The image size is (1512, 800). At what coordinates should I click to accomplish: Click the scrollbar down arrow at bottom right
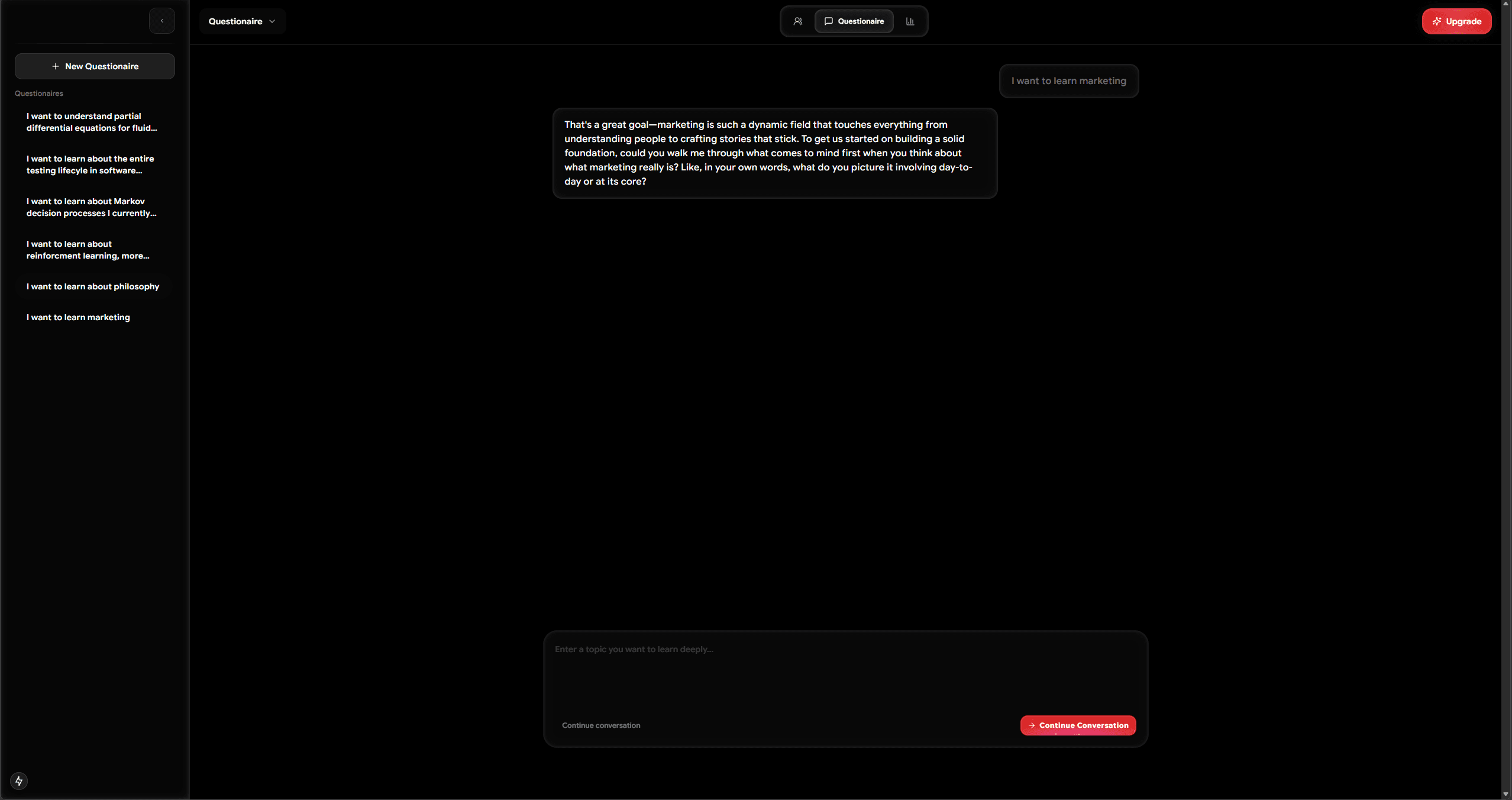(x=1505, y=794)
